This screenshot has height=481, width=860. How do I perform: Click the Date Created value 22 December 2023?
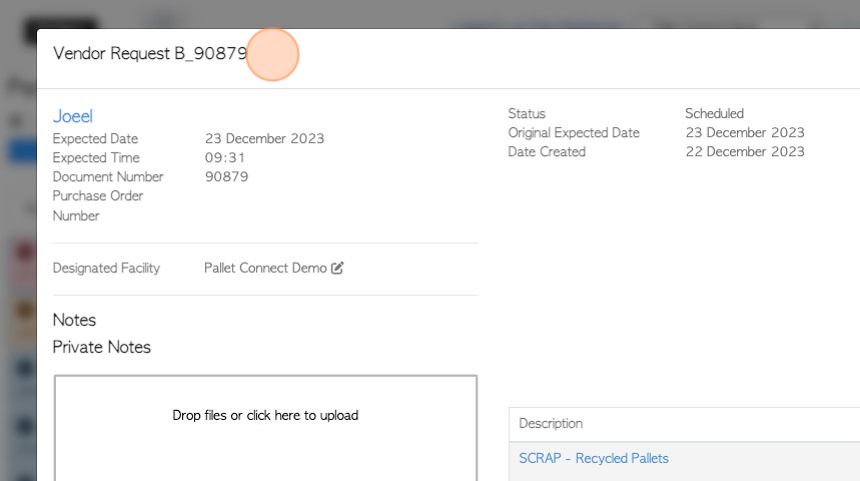[x=745, y=151]
